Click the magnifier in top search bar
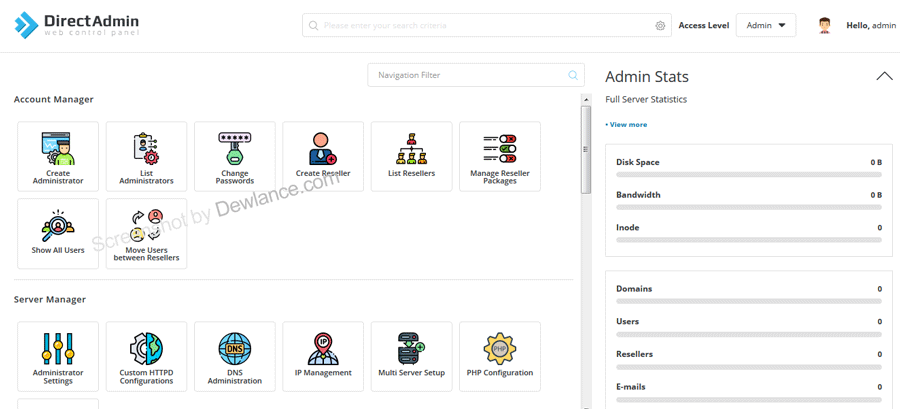This screenshot has width=900, height=409. tap(313, 26)
